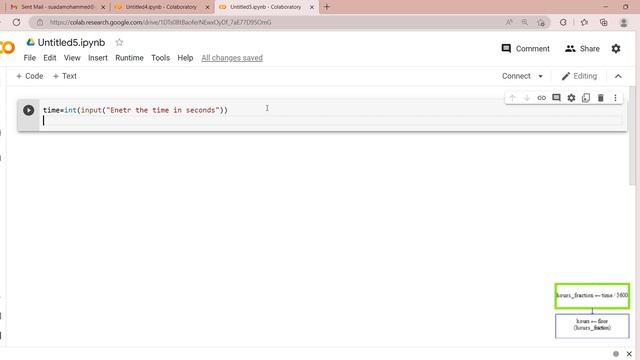
Task: Click zoom magnifier icon in address bar
Action: click(x=525, y=22)
